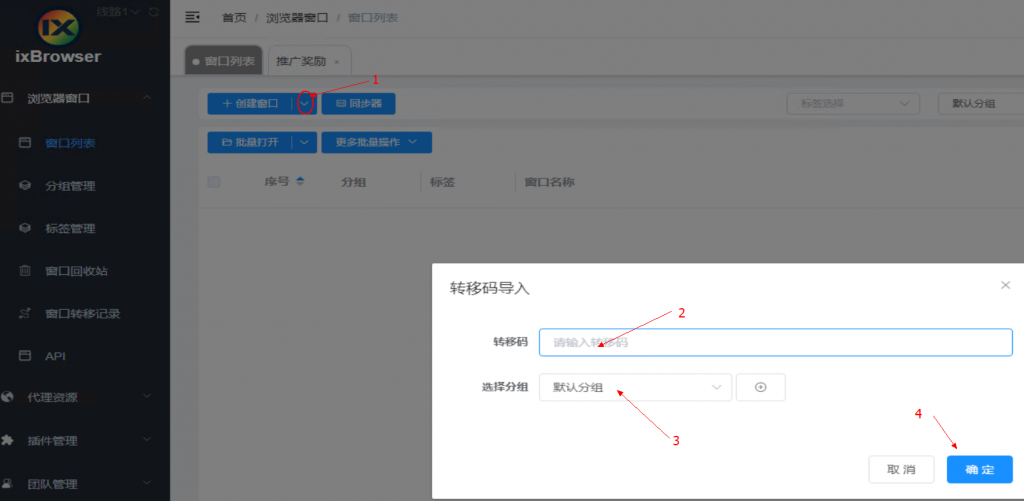Toggle the select-all checkbox in table header

213,182
